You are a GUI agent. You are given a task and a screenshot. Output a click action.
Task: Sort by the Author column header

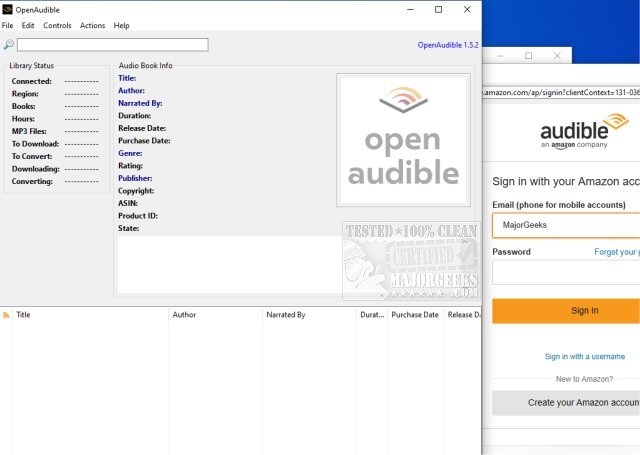pos(184,315)
